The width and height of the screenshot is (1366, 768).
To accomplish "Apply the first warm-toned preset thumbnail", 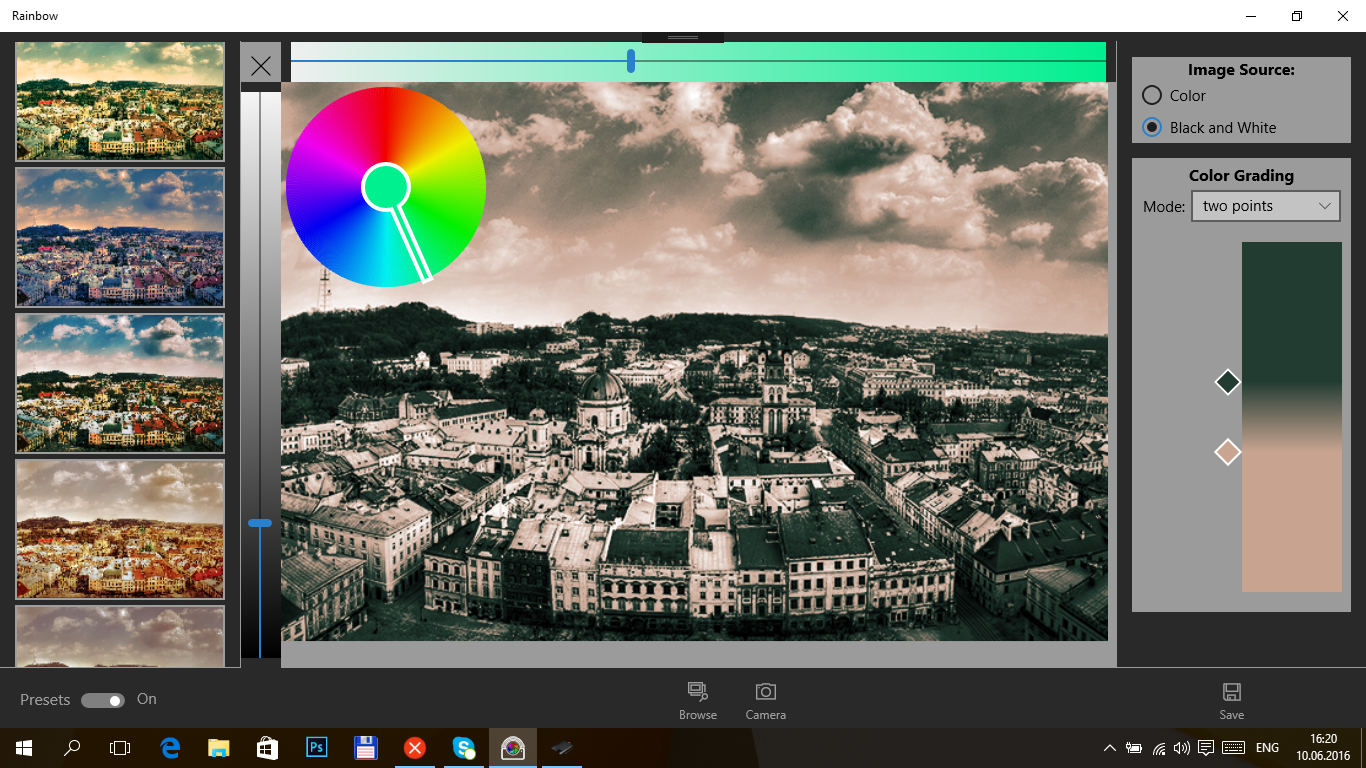I will coord(120,101).
